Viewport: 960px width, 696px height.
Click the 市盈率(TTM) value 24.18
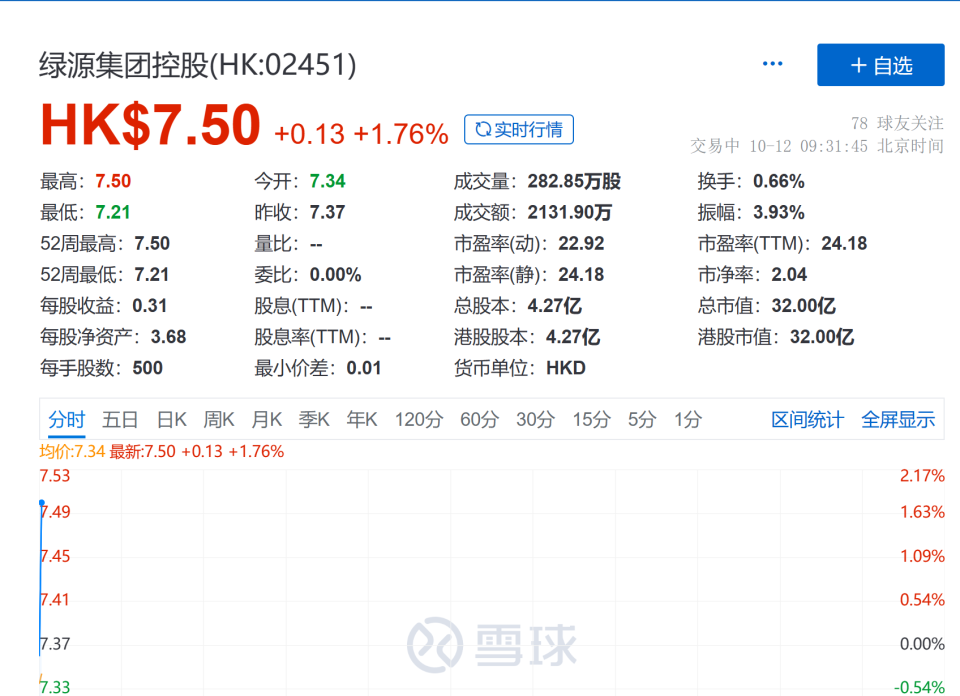click(844, 244)
